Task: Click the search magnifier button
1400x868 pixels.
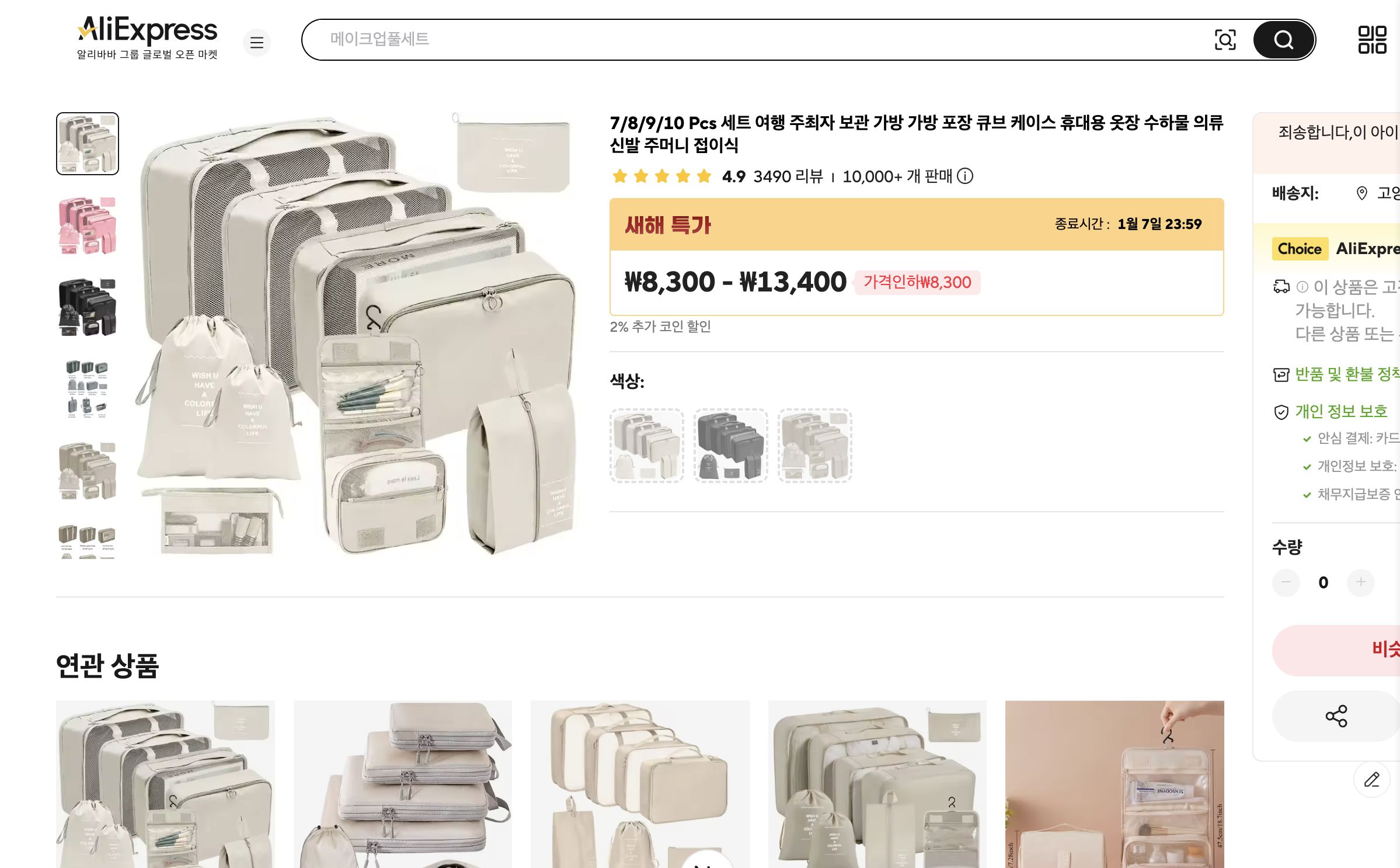Action: pyautogui.click(x=1283, y=40)
